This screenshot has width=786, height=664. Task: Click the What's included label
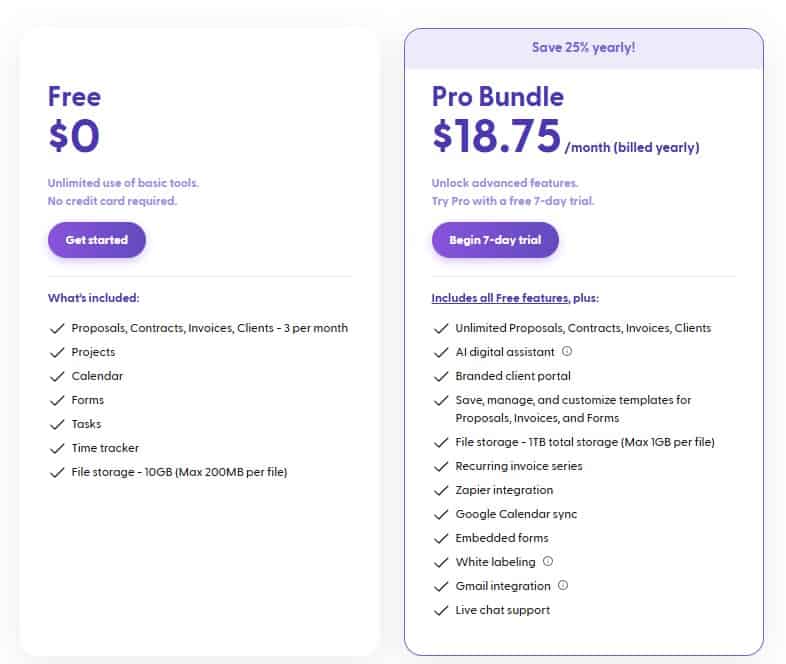[93, 298]
